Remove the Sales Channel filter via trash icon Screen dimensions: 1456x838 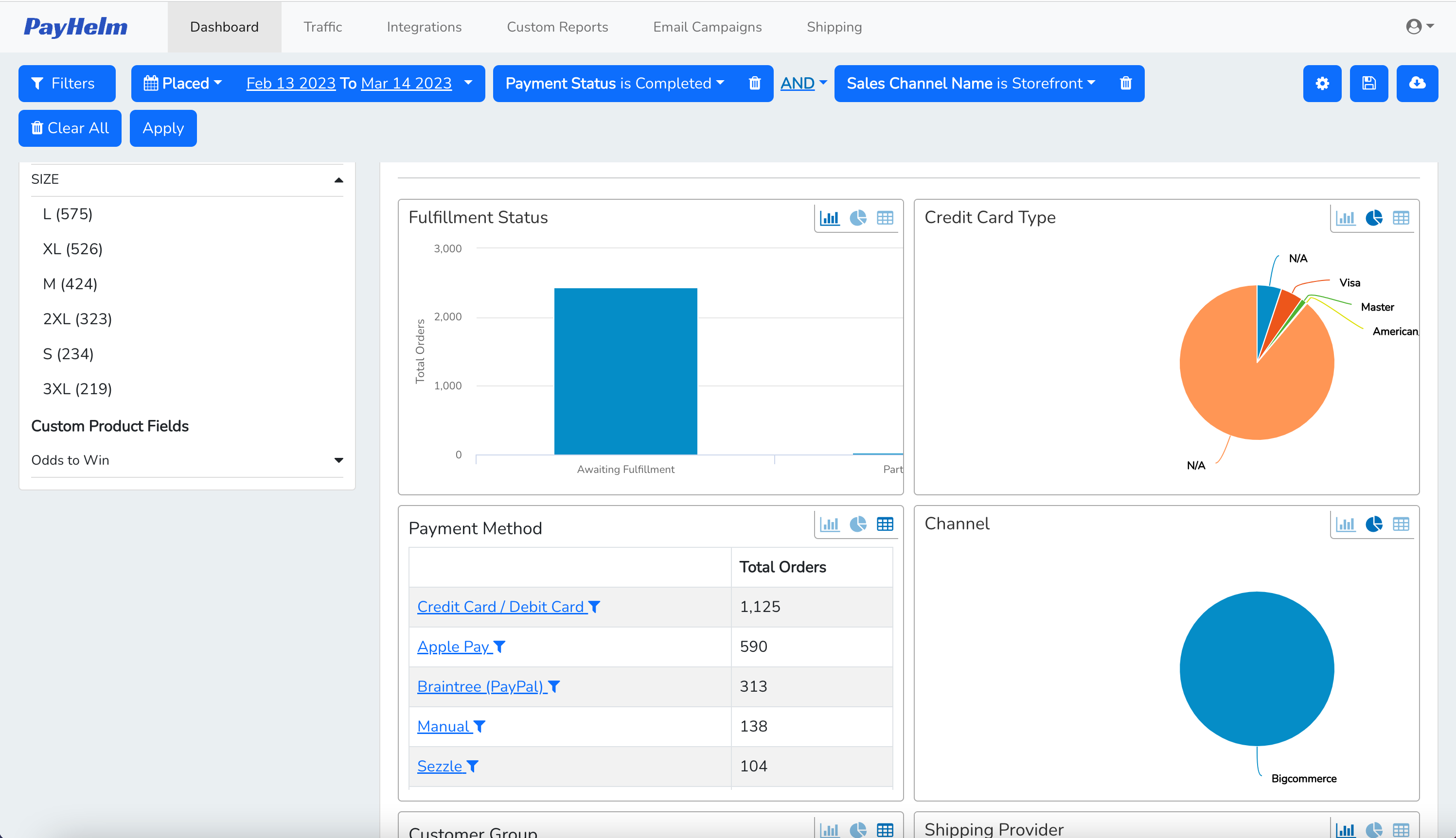tap(1126, 84)
